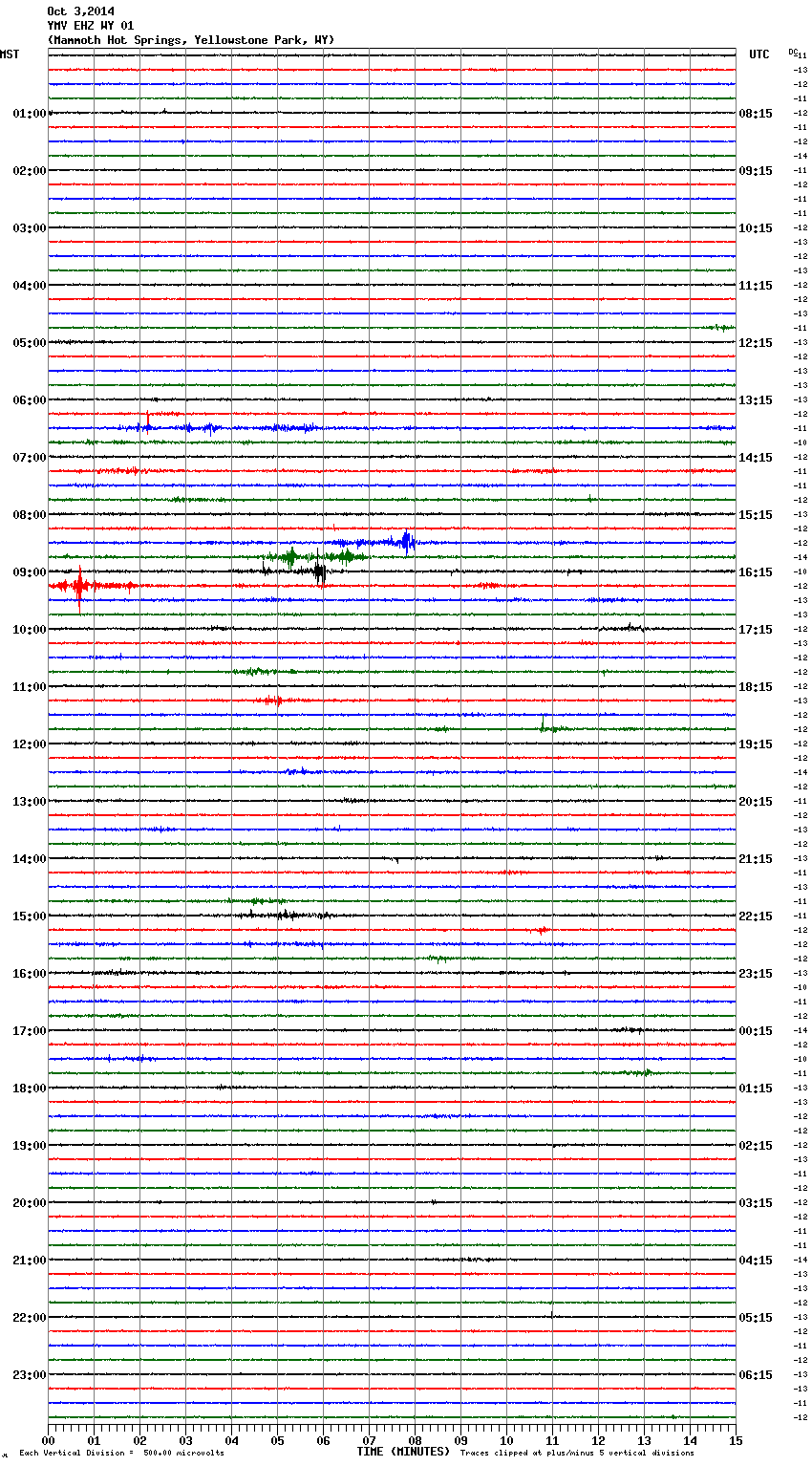The width and height of the screenshot is (812, 1466).
Task: Select the 16:15 UTC time label
Action: [756, 572]
